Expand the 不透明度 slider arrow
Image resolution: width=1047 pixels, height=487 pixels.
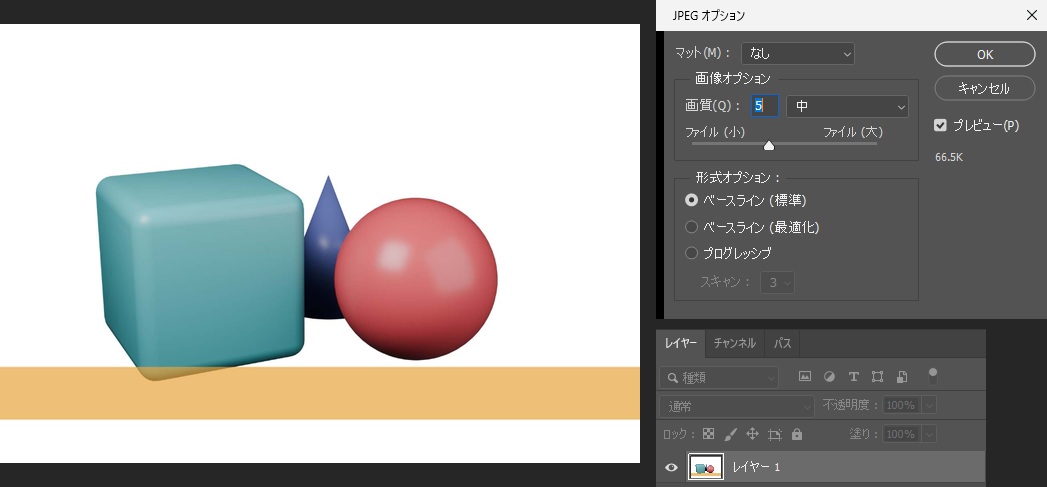(x=929, y=405)
